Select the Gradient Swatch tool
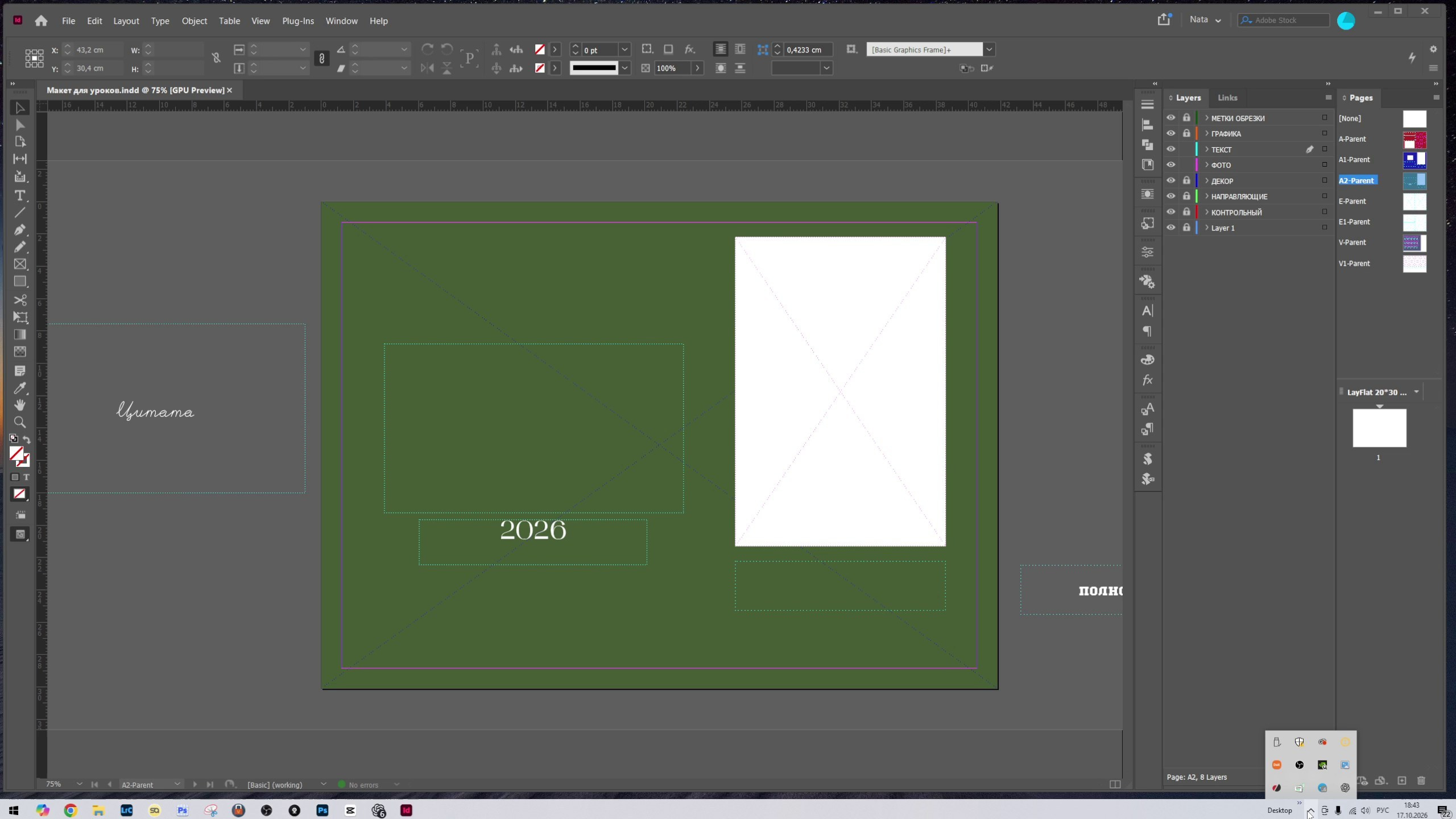This screenshot has height=819, width=1456. click(x=20, y=334)
